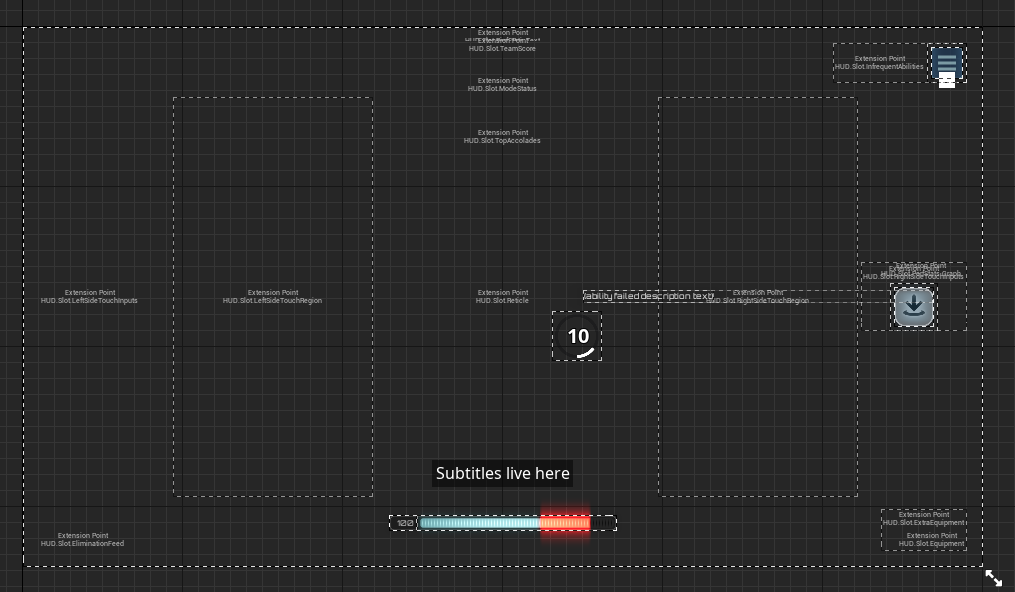Select the cyan section of the health bar

click(480, 523)
